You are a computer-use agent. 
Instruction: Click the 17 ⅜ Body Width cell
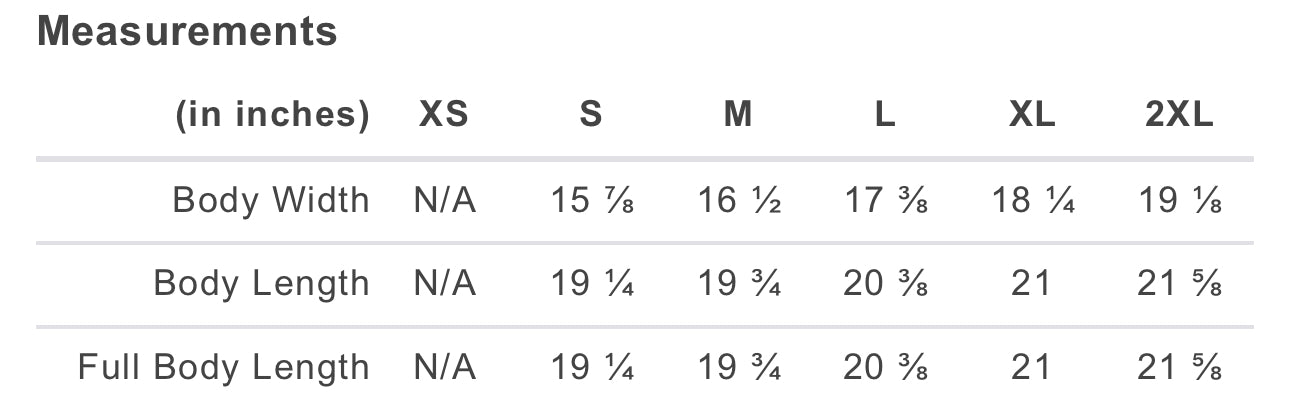(885, 201)
